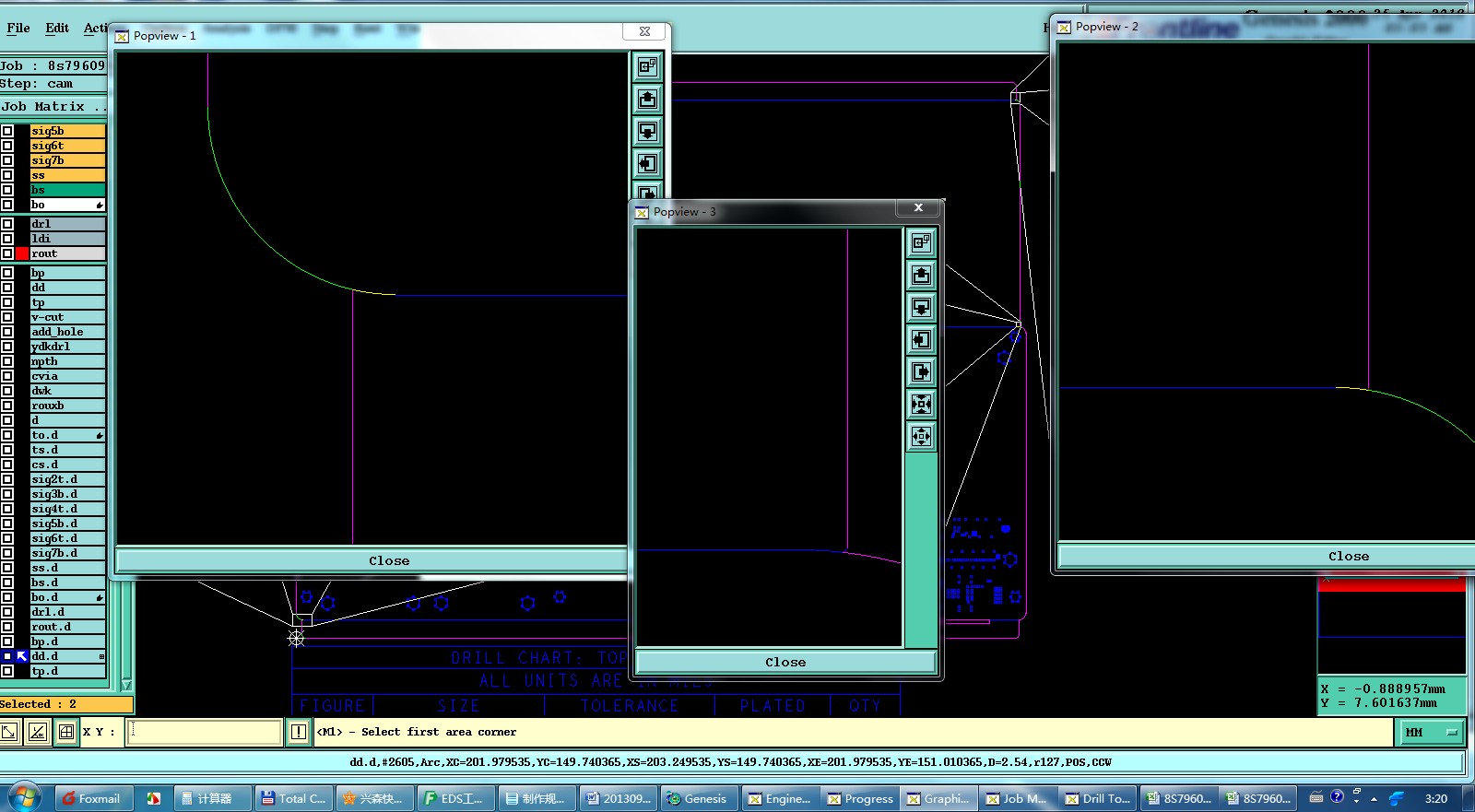The width and height of the screenshot is (1475, 812).
Task: Toggle checkbox for bo layer
Action: click(7, 205)
